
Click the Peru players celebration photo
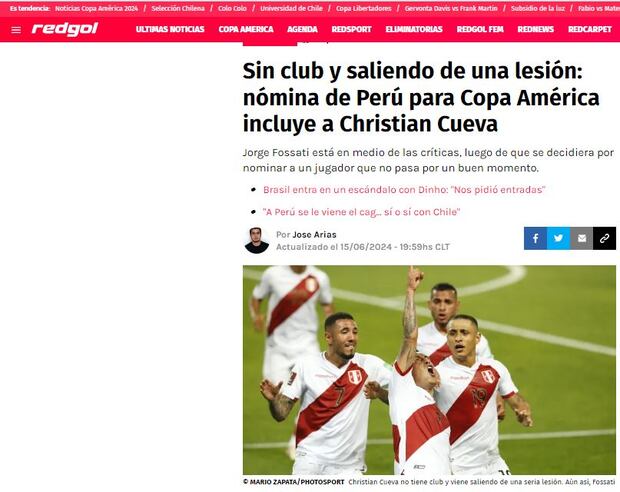coord(429,370)
